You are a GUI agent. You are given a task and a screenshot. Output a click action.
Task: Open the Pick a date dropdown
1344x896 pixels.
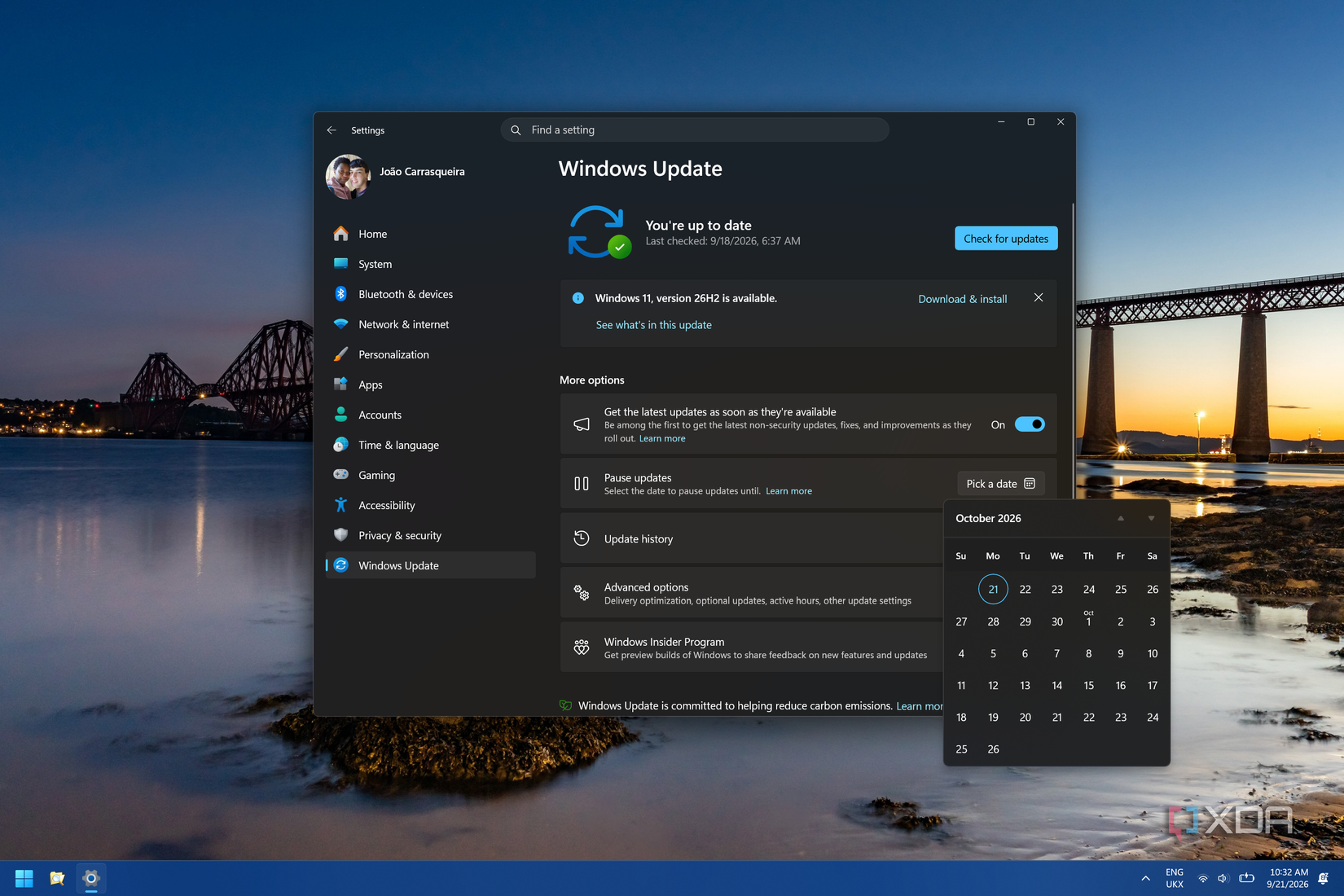pos(1000,484)
